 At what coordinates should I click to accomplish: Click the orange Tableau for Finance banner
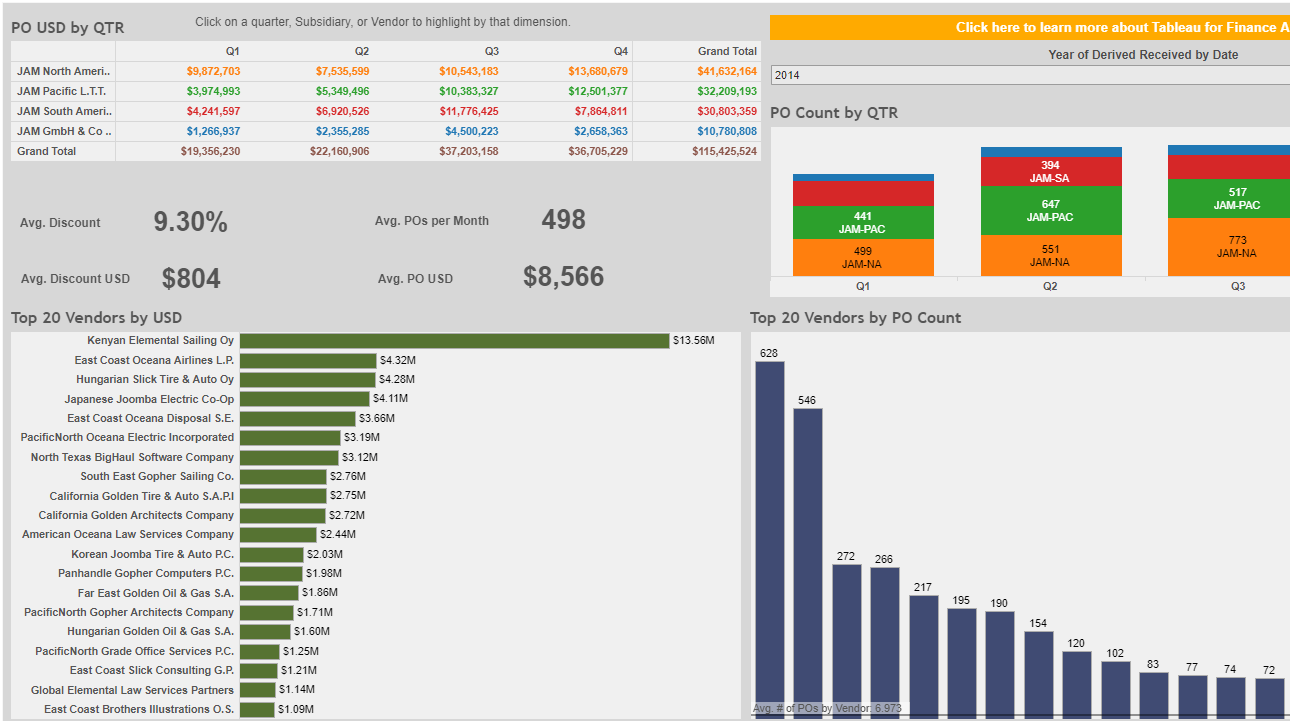click(x=1030, y=27)
